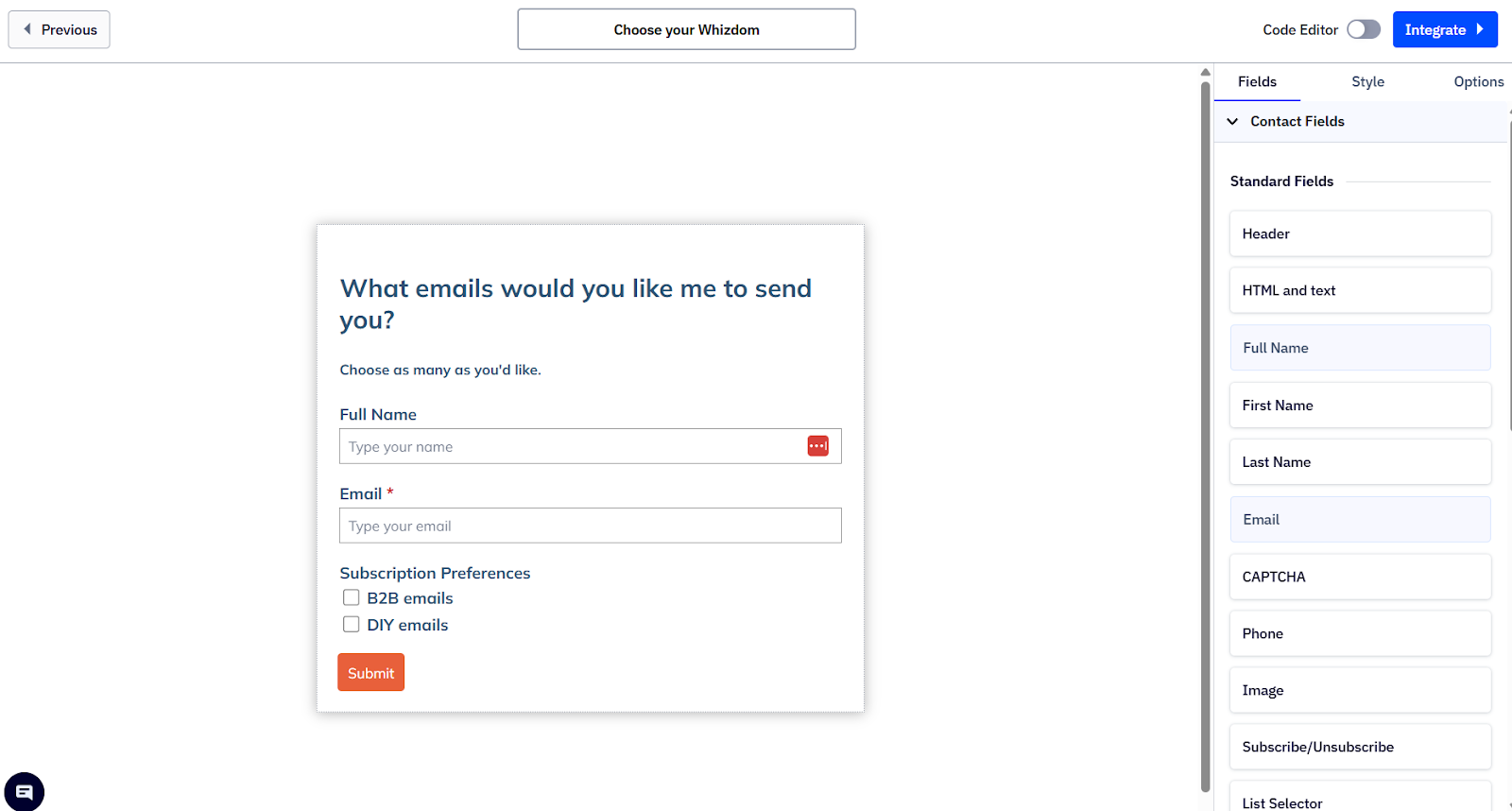The width and height of the screenshot is (1512, 811).
Task: Check the DIY emails checkbox
Action: (351, 624)
